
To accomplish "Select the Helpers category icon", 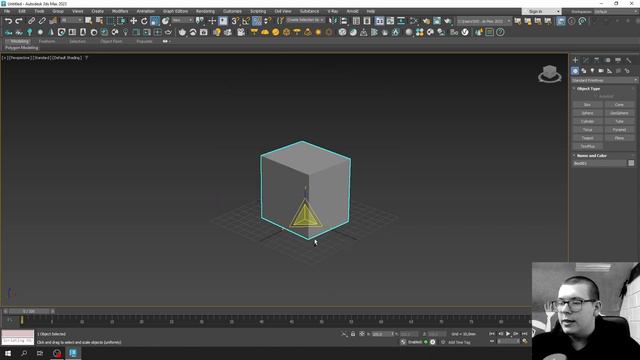I will click(609, 71).
